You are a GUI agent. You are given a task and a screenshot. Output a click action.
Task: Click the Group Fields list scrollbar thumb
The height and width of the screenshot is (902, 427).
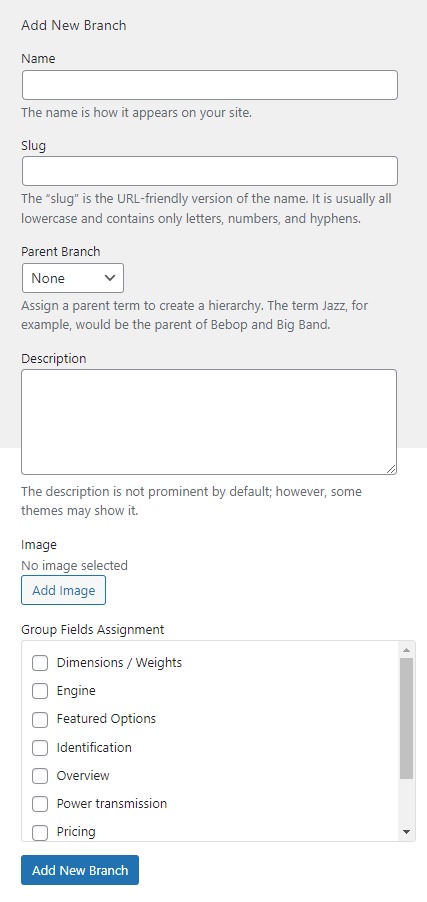pyautogui.click(x=406, y=718)
